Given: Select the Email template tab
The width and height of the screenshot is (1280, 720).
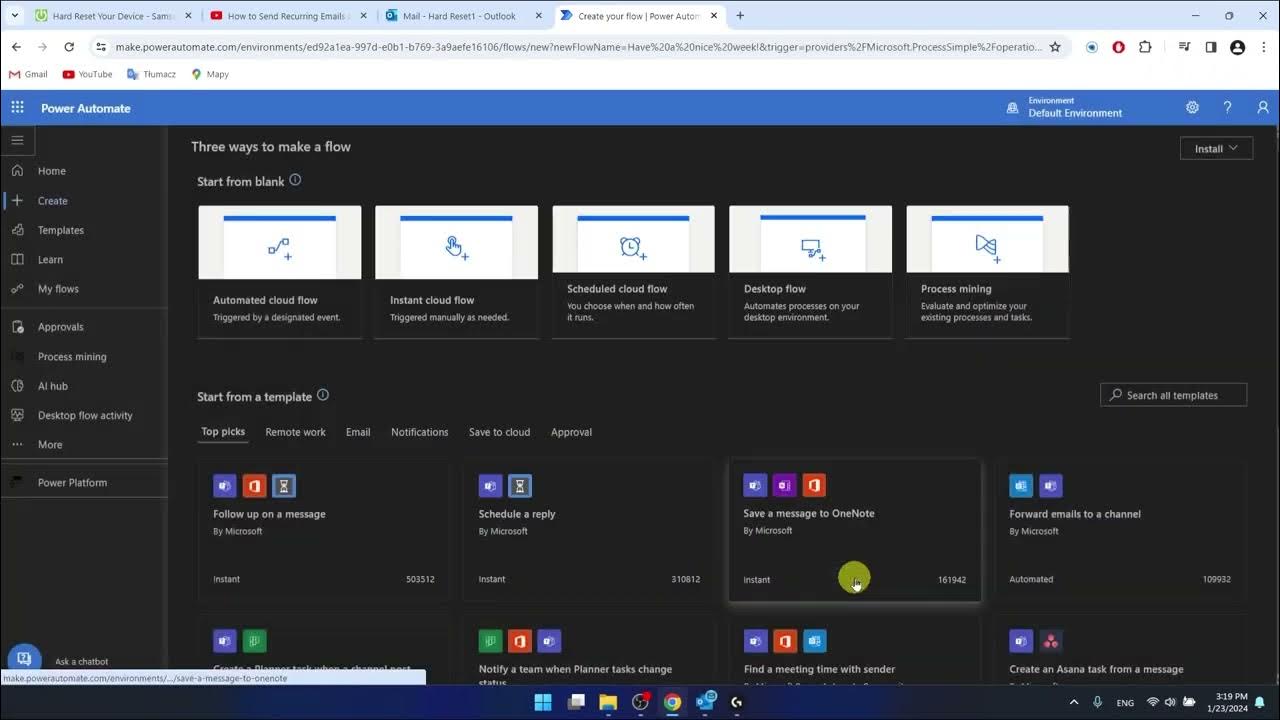Looking at the screenshot, I should pos(358,432).
